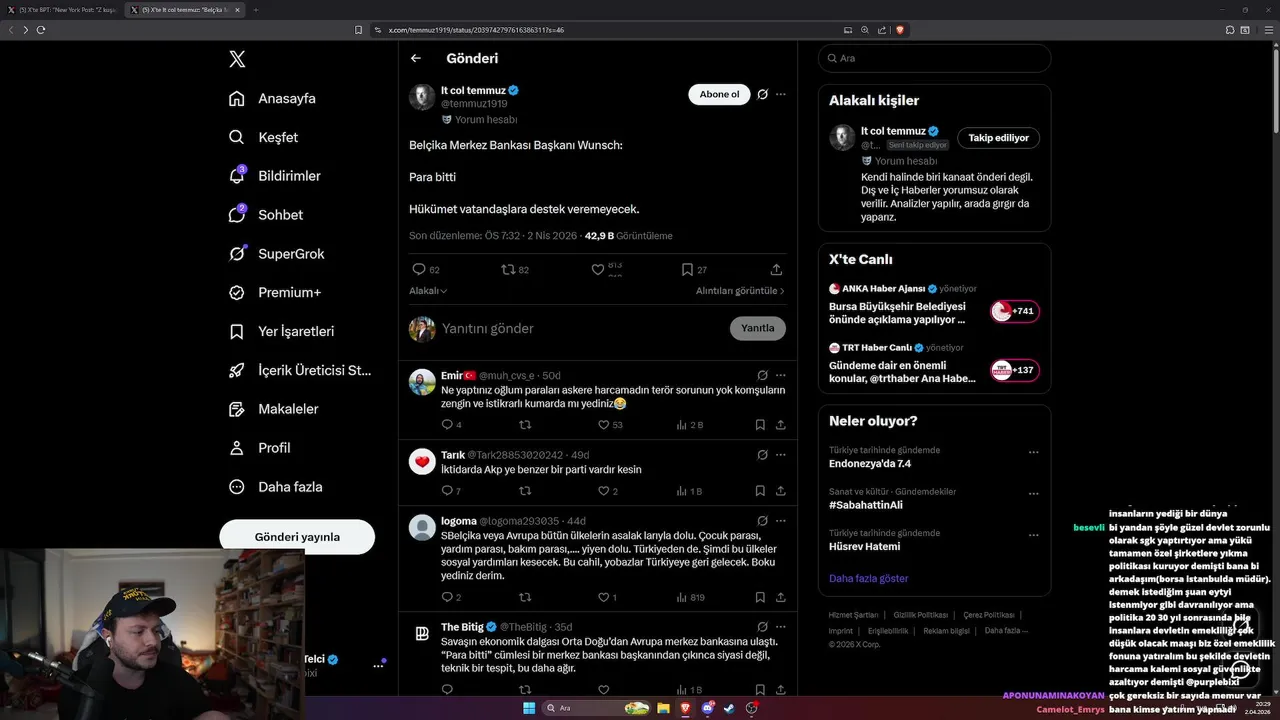The width and height of the screenshot is (1280, 720).
Task: Open Gizlilik Politikası footer link
Action: click(921, 615)
